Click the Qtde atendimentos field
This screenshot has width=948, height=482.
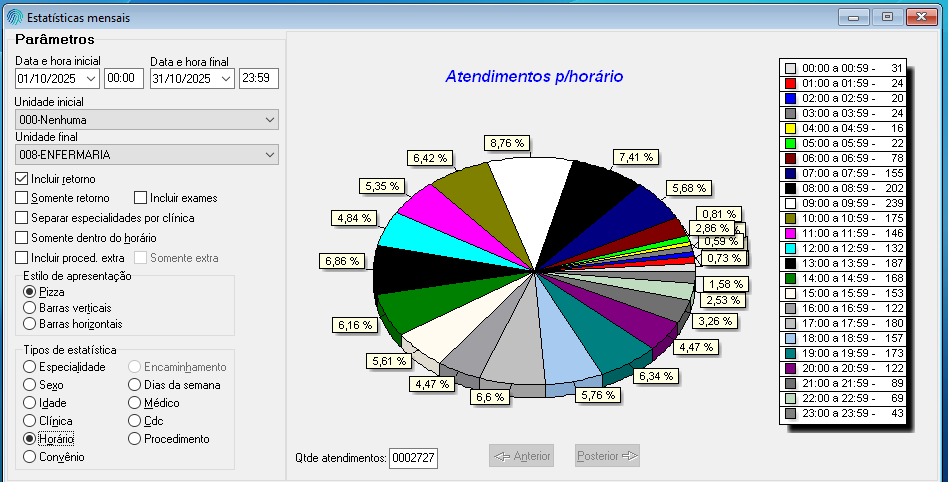[x=413, y=457]
